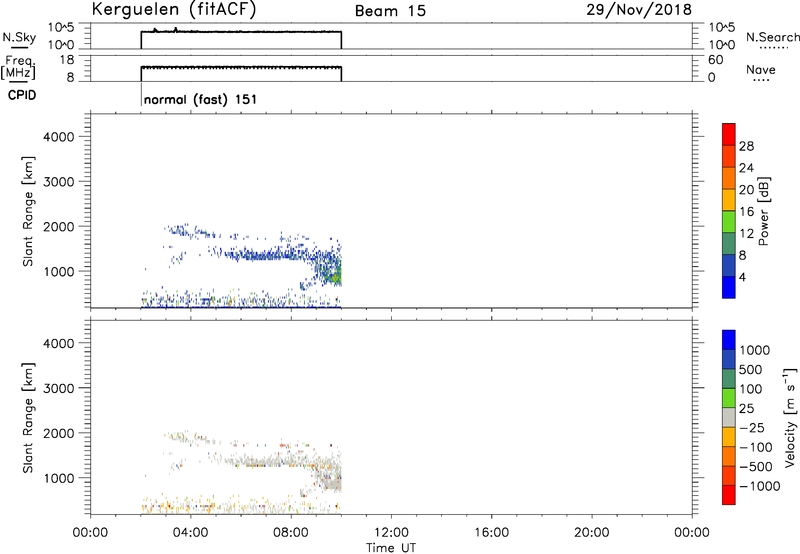Select Power colorbar segment between 24 and 28
This screenshot has height=554, width=800.
[x=729, y=156]
